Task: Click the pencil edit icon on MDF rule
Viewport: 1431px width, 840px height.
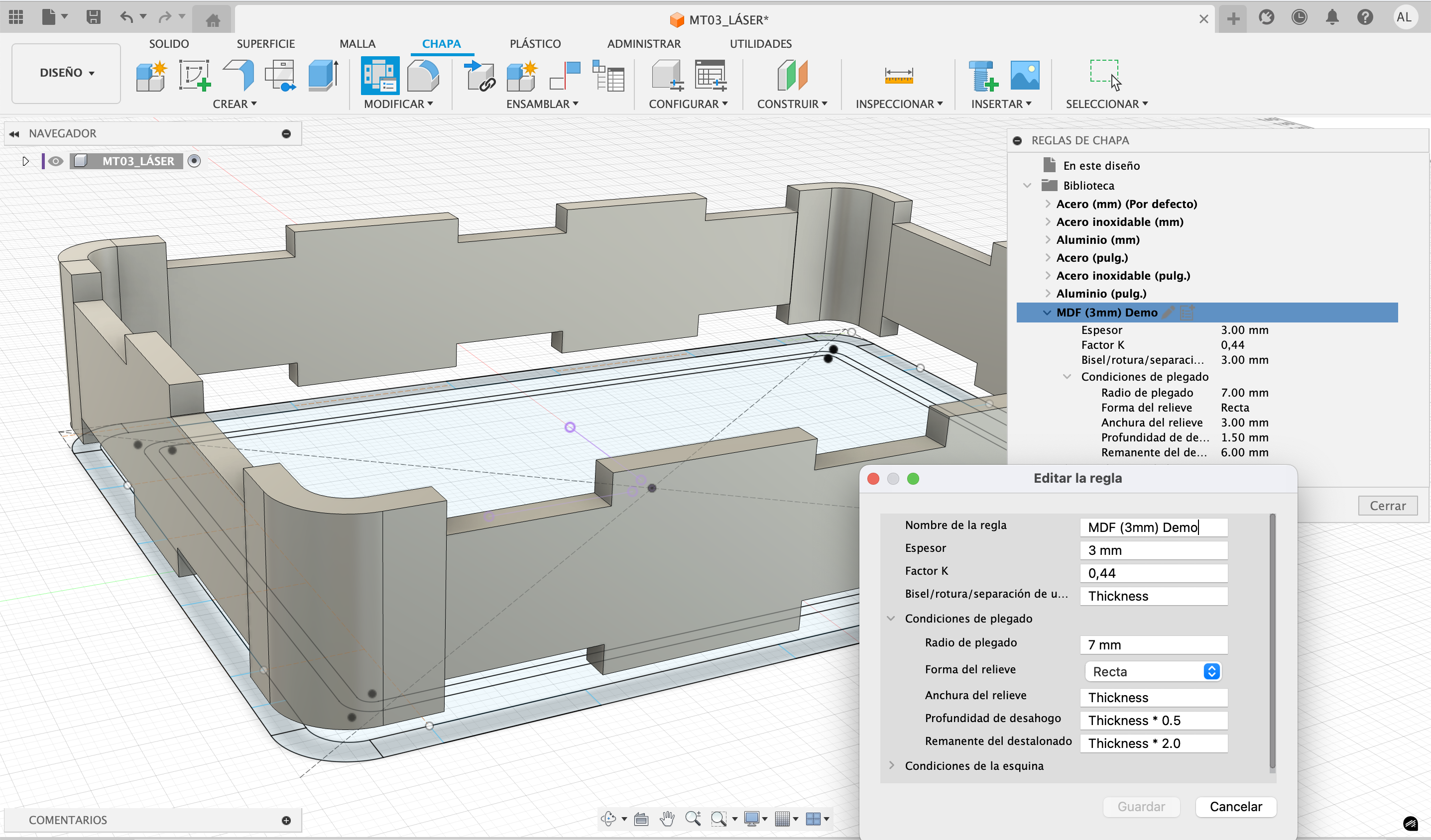Action: click(x=1168, y=312)
